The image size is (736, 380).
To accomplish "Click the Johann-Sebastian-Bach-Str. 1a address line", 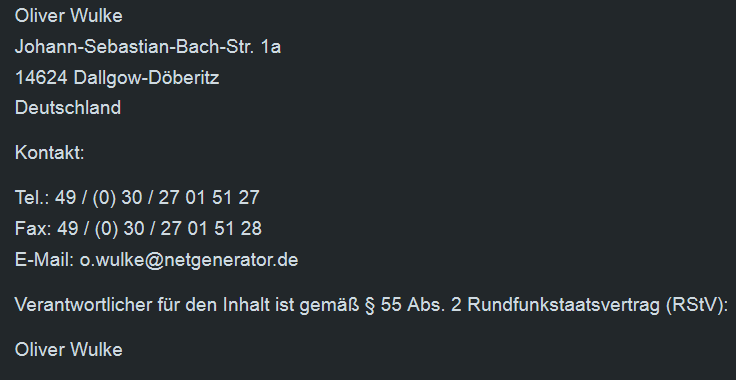I will pos(148,47).
